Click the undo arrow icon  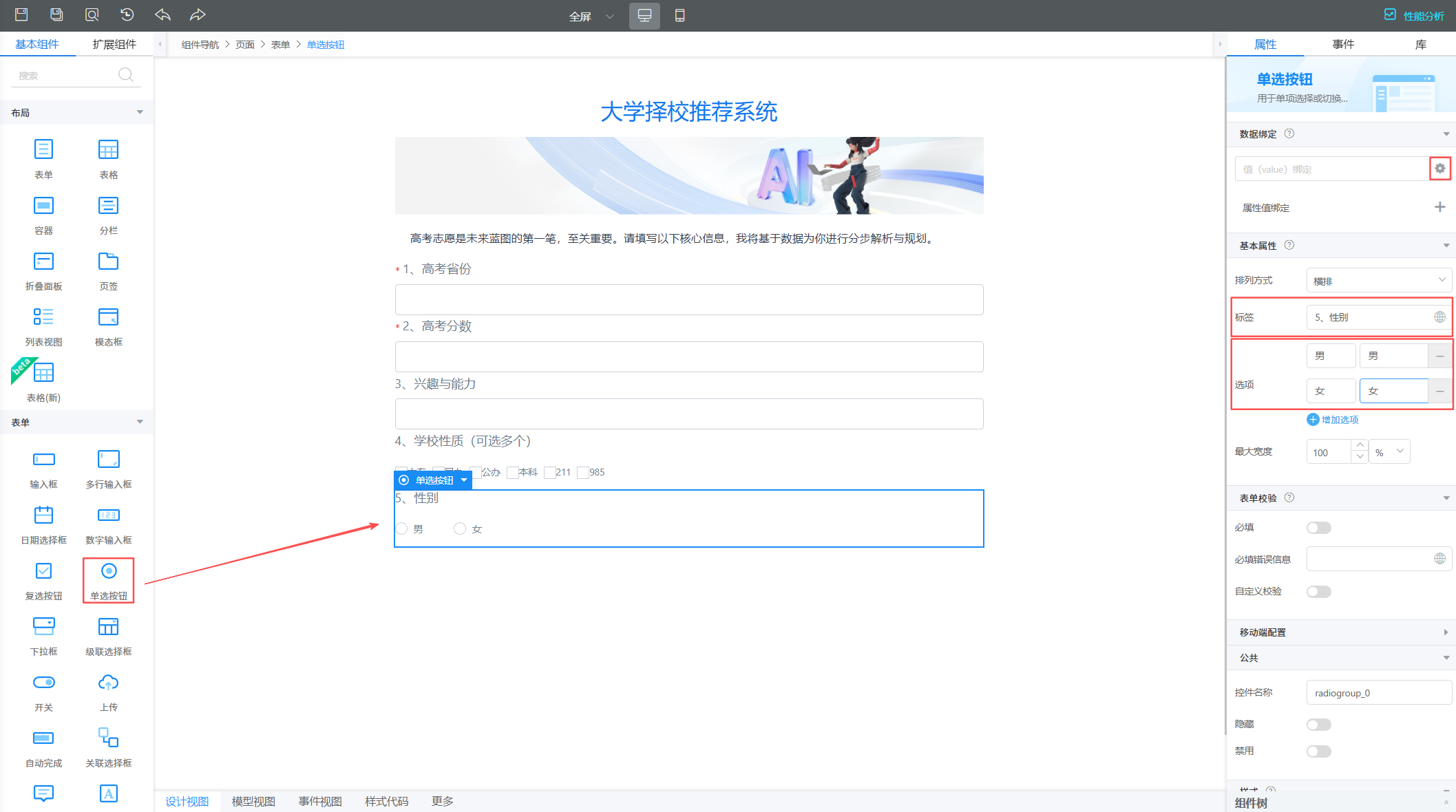click(162, 14)
